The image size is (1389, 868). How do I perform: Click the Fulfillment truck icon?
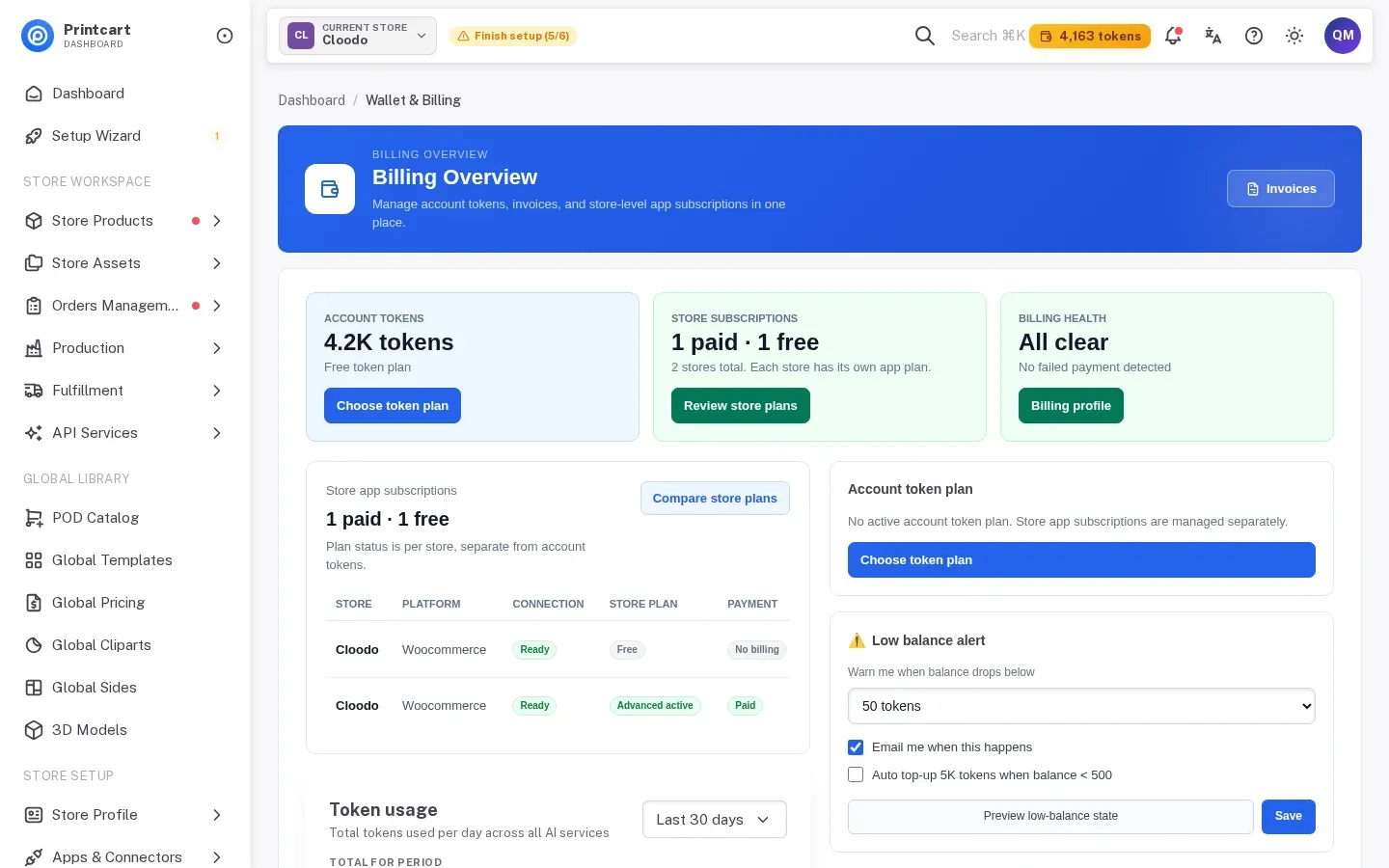click(34, 391)
